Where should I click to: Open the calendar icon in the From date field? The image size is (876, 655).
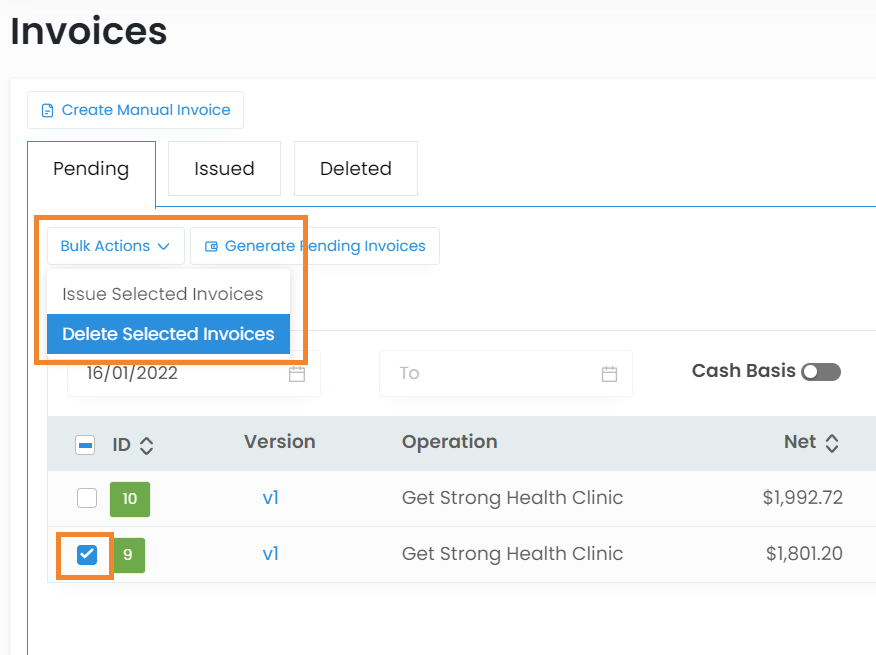coord(296,374)
